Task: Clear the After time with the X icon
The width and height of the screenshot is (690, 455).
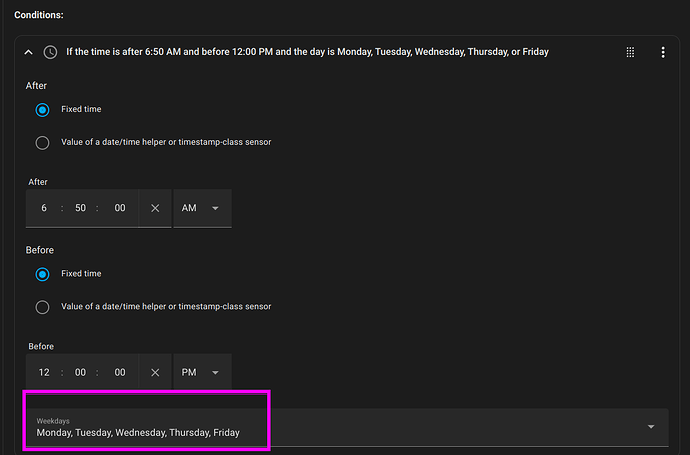Action: pos(154,208)
